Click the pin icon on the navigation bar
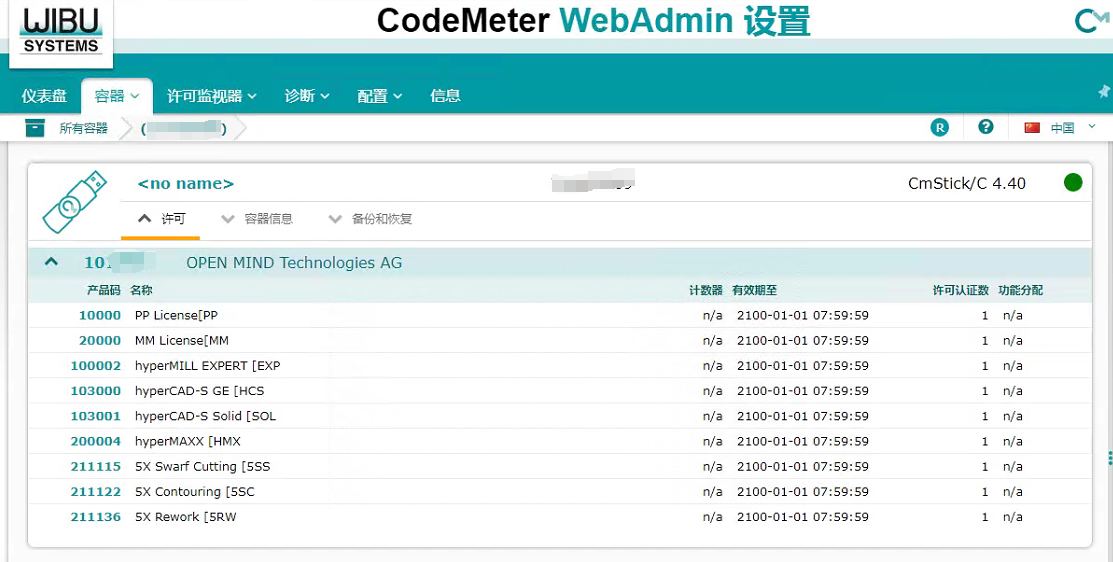 click(1104, 92)
